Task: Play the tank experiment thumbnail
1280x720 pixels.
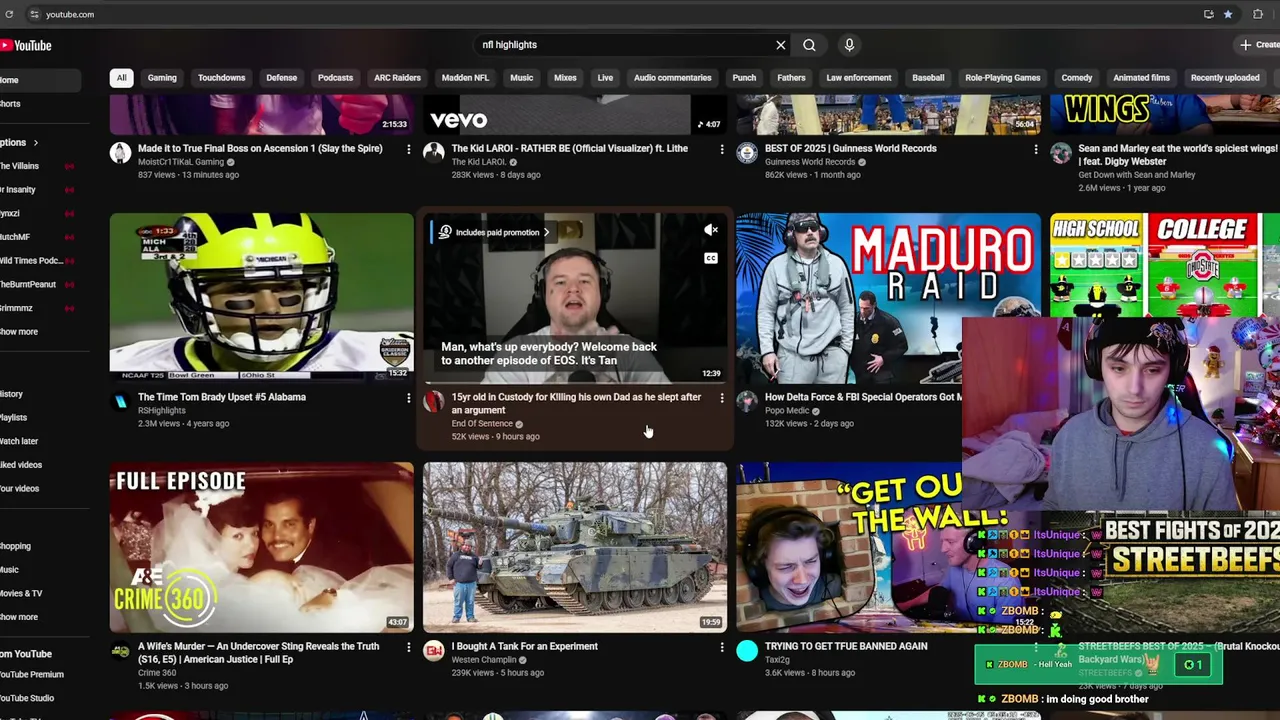Action: point(575,546)
